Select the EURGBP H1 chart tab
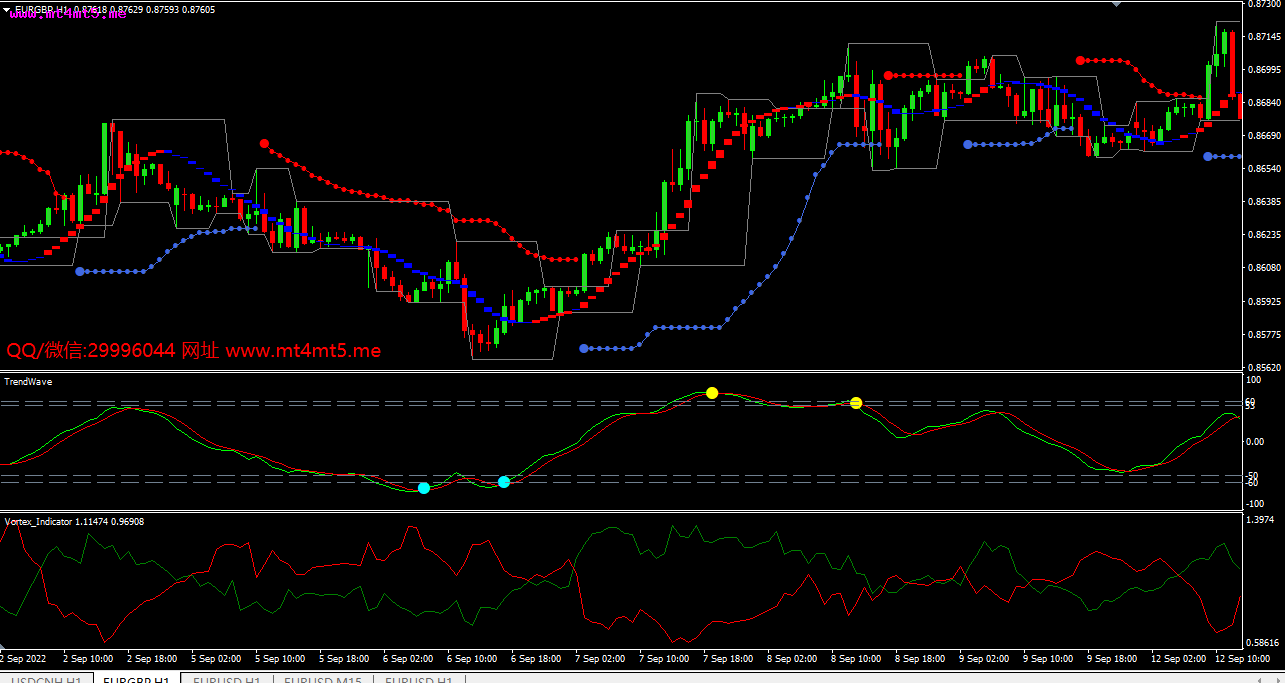 (x=136, y=680)
